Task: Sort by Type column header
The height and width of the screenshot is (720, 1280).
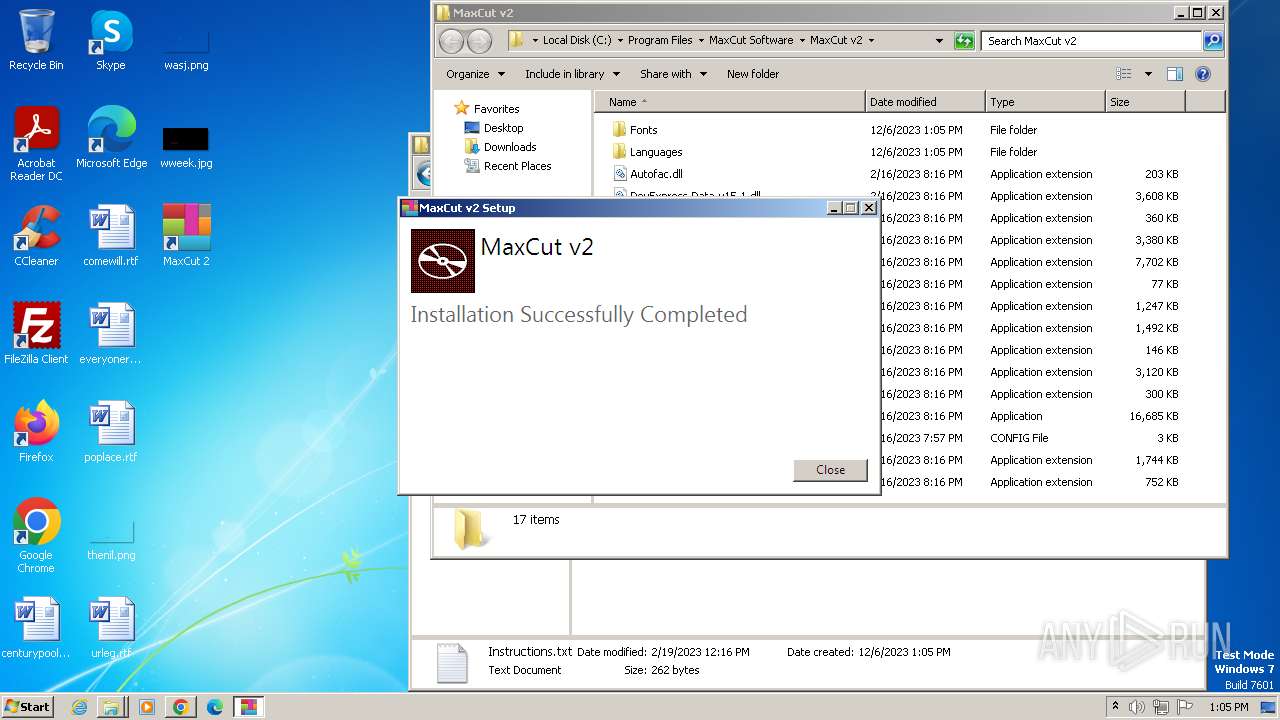Action: (x=1045, y=102)
